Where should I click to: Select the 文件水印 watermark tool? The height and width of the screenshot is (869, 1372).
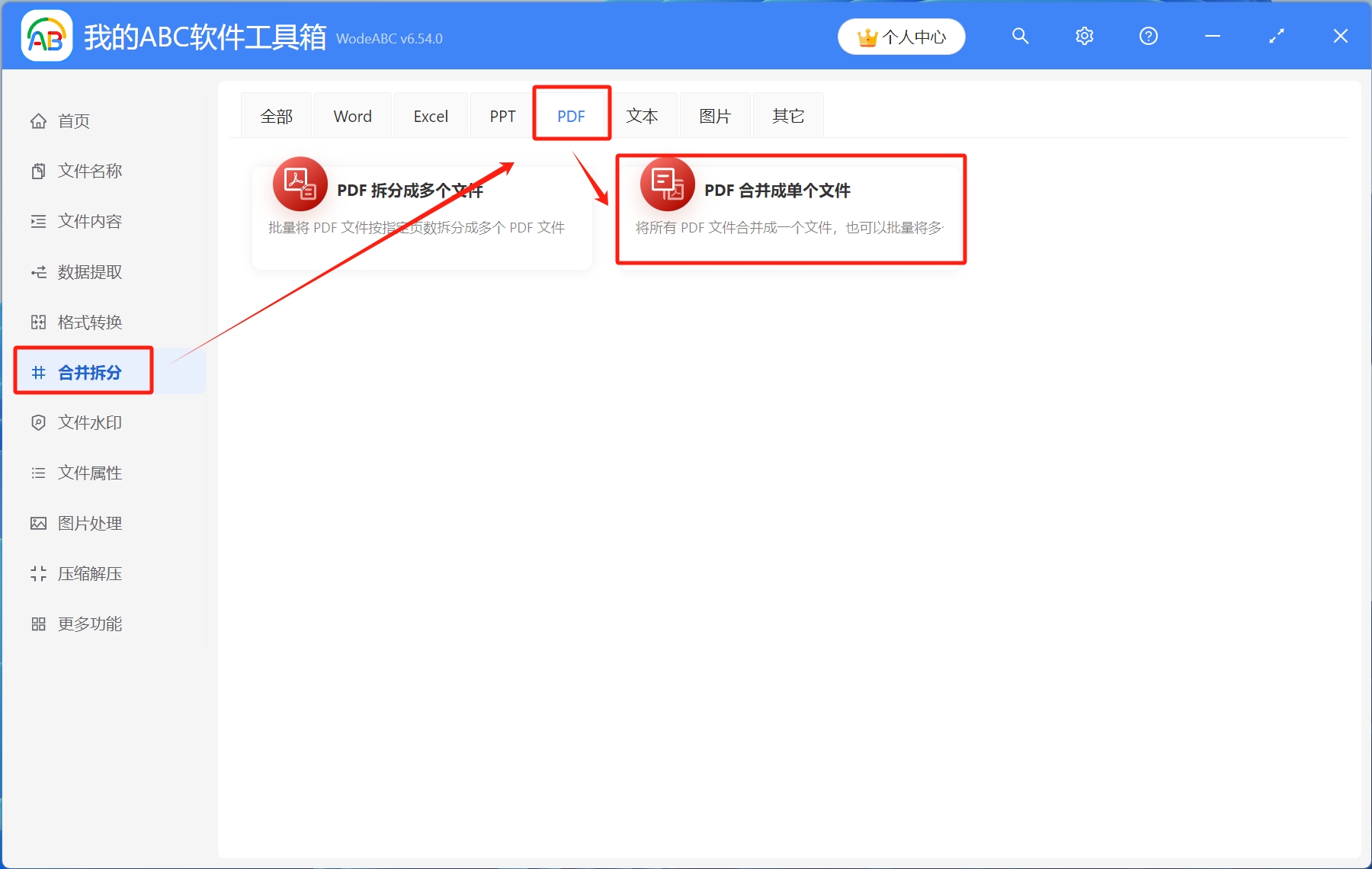pyautogui.click(x=89, y=422)
